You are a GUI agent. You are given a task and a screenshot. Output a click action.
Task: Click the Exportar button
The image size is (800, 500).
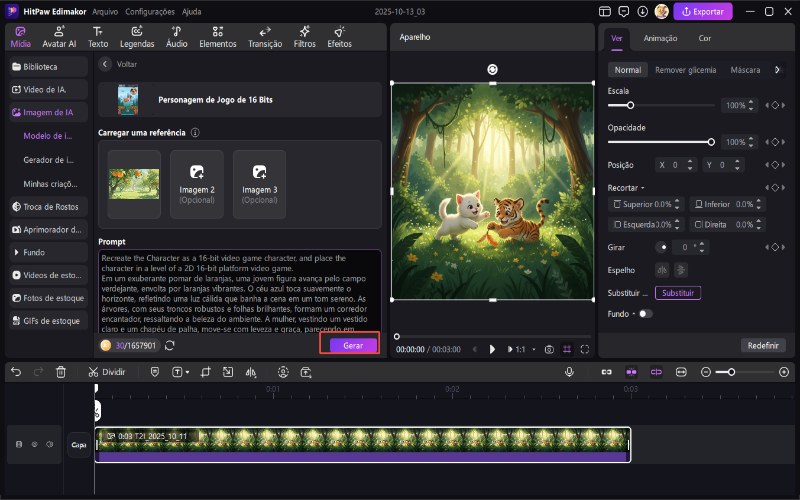(x=702, y=12)
